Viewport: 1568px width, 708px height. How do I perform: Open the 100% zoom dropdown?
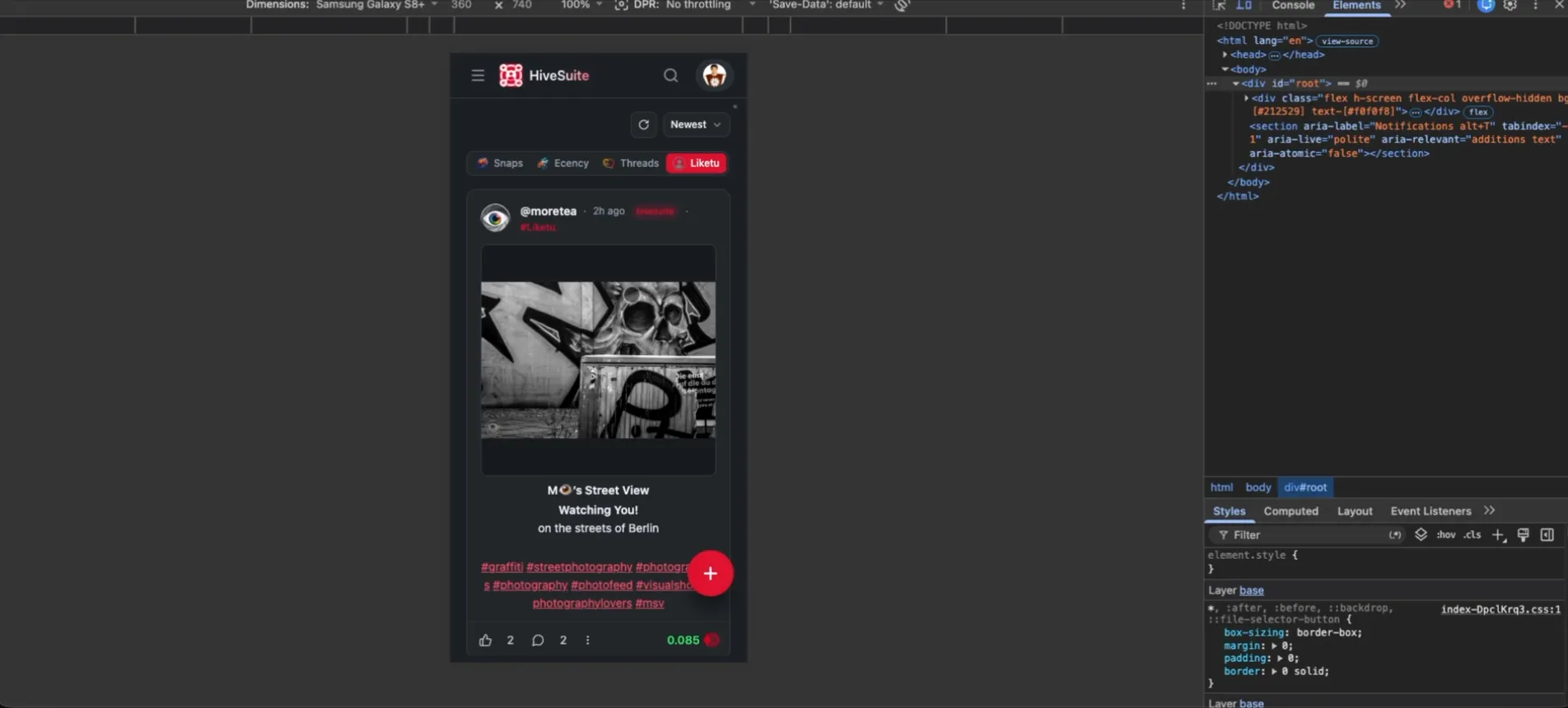(581, 5)
